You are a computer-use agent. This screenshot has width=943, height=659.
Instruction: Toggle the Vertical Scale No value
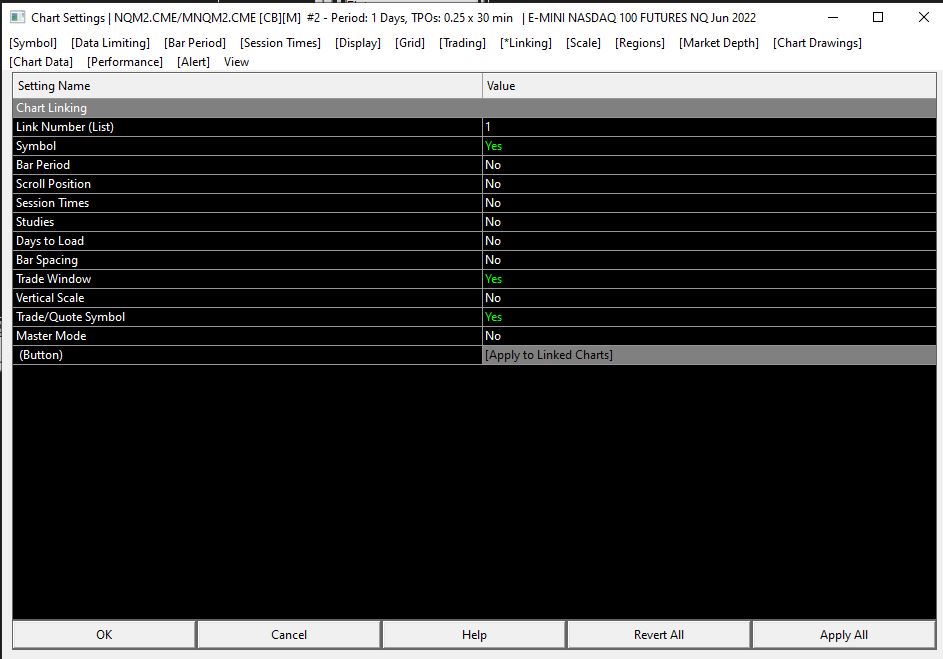click(x=709, y=298)
